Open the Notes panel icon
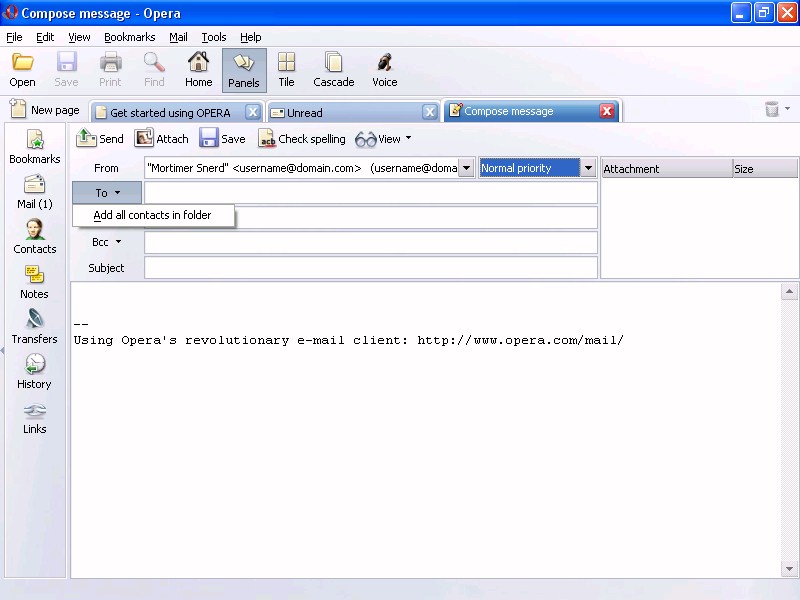This screenshot has height=600, width=800. [x=34, y=282]
